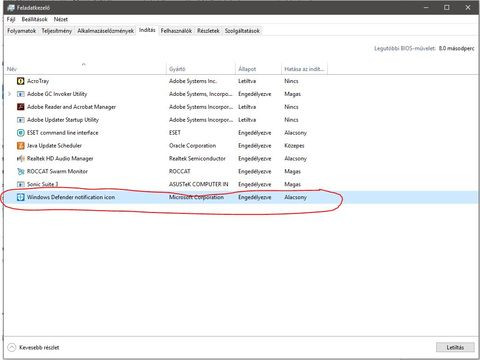Click the AcroTray icon
Viewport: 480px width, 360px height.
21,81
